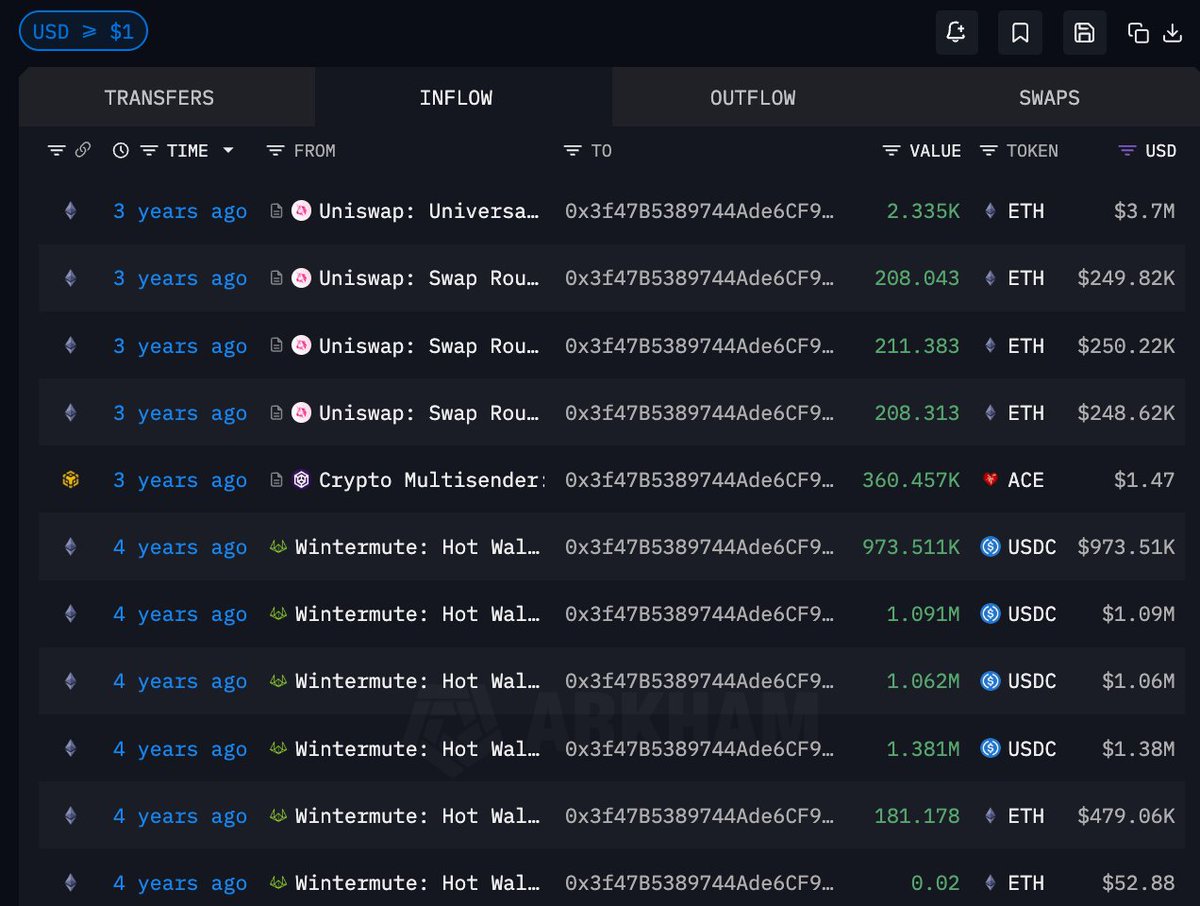Click contract document icon beside Crypto Multisender
This screenshot has width=1200, height=906.
pos(277,480)
